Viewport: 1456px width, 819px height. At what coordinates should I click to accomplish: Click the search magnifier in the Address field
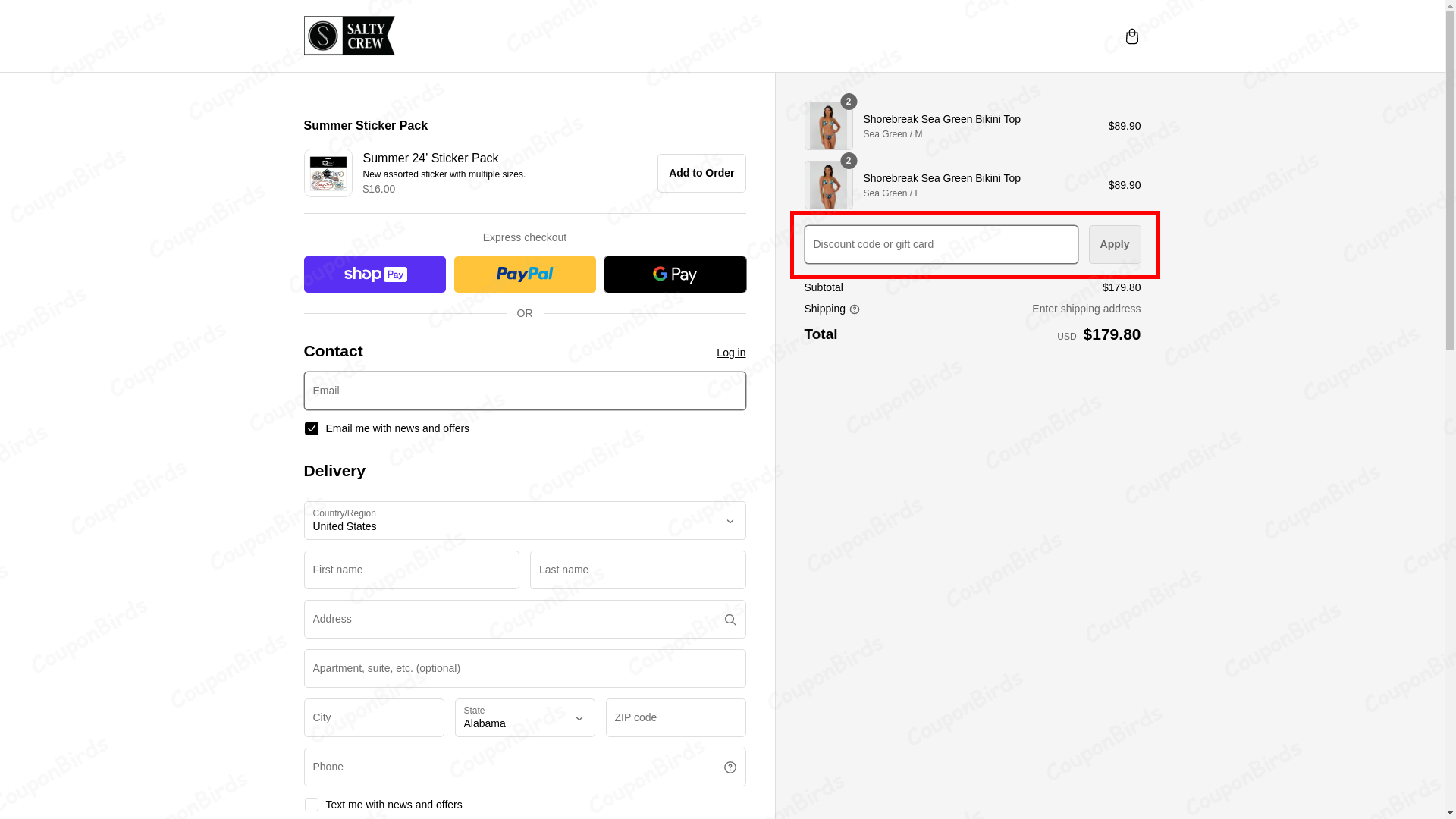pos(730,620)
